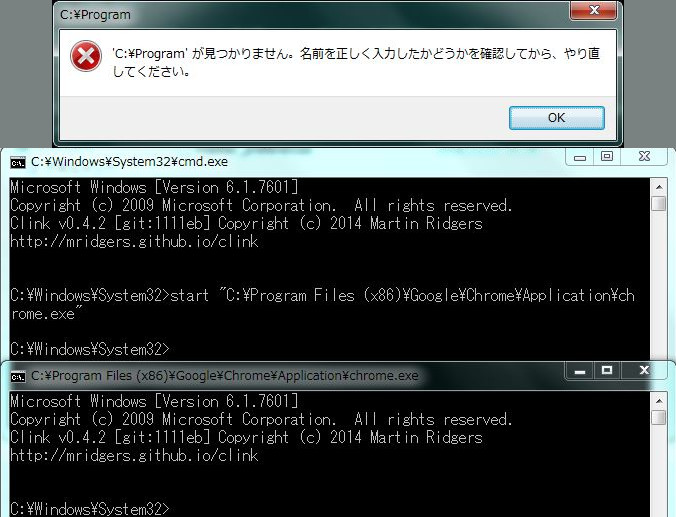Image resolution: width=676 pixels, height=517 pixels.
Task: Minimize the chrome.exe titled console window
Action: point(580,371)
